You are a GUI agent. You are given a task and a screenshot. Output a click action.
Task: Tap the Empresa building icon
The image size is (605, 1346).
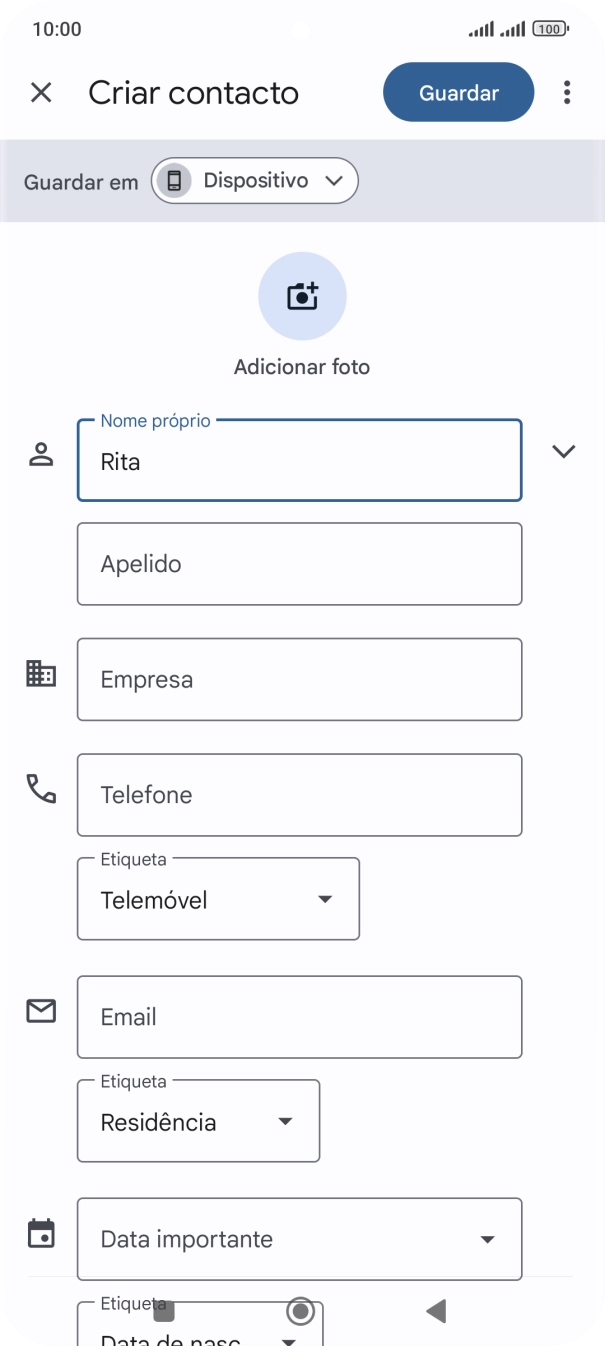point(41,673)
